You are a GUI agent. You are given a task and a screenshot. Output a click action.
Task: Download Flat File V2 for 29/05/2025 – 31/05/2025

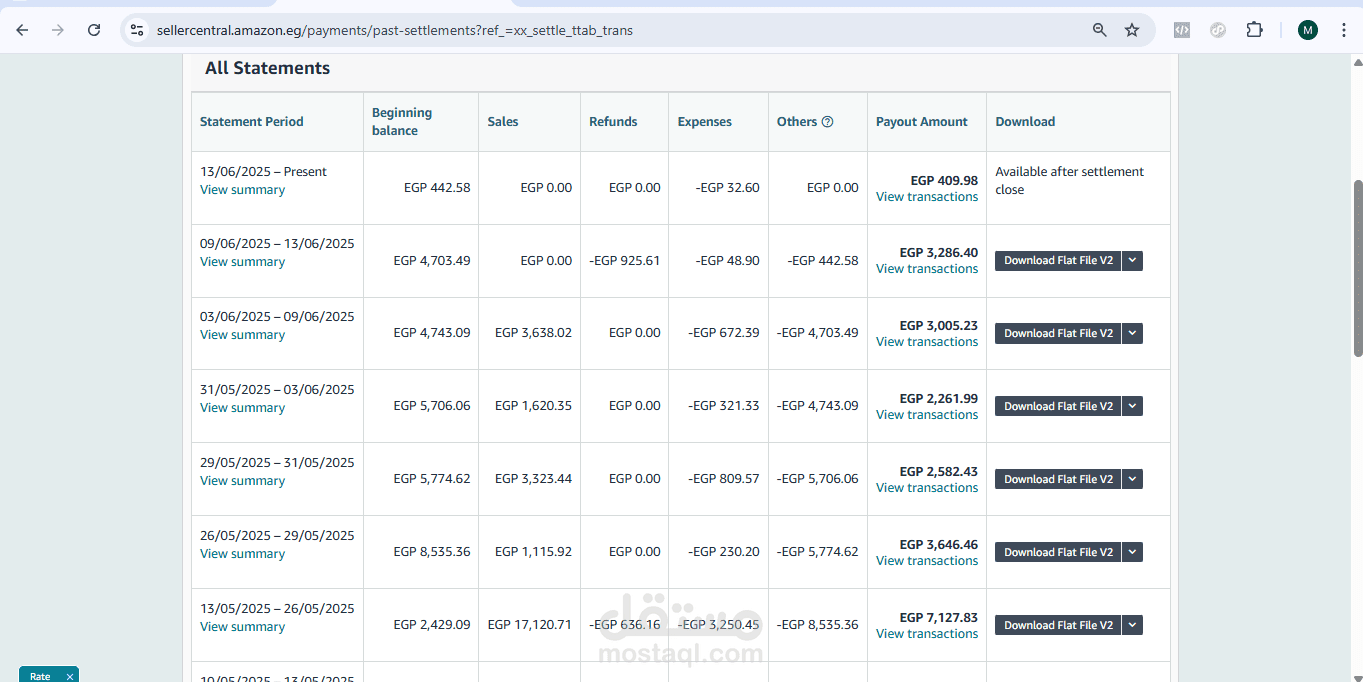point(1058,479)
